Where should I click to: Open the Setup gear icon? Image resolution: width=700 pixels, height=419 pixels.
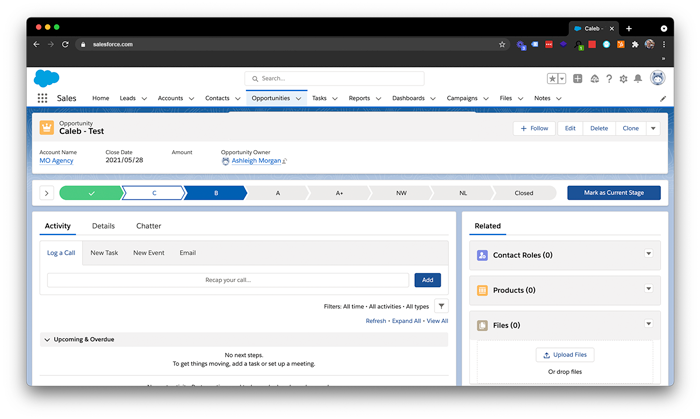tap(623, 79)
